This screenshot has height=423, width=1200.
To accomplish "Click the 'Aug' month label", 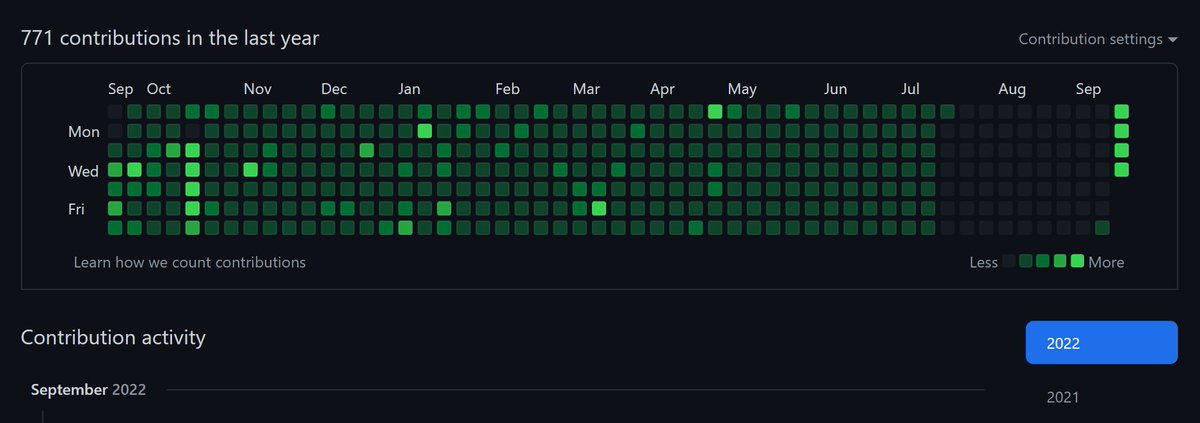I will pos(1012,90).
